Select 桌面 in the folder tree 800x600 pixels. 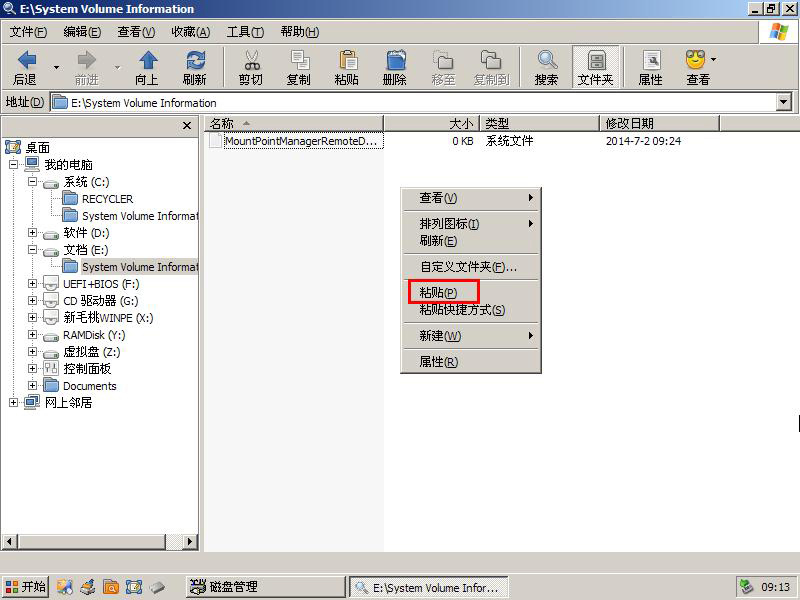[38, 148]
